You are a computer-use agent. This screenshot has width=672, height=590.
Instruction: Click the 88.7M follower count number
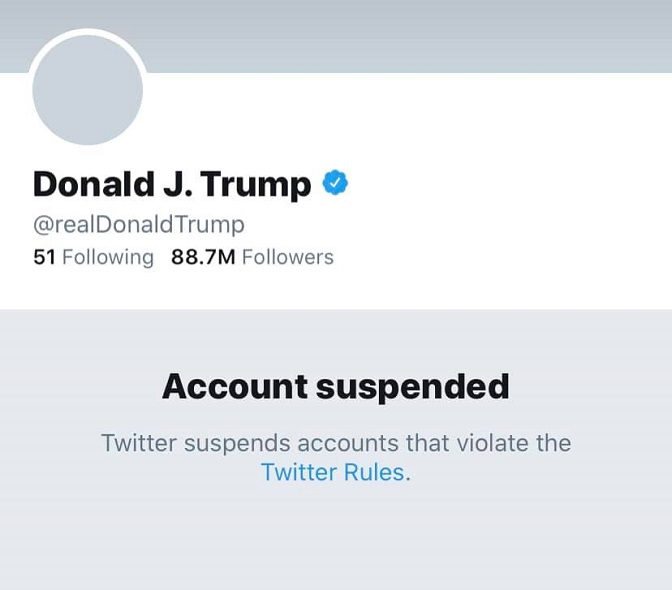203,257
